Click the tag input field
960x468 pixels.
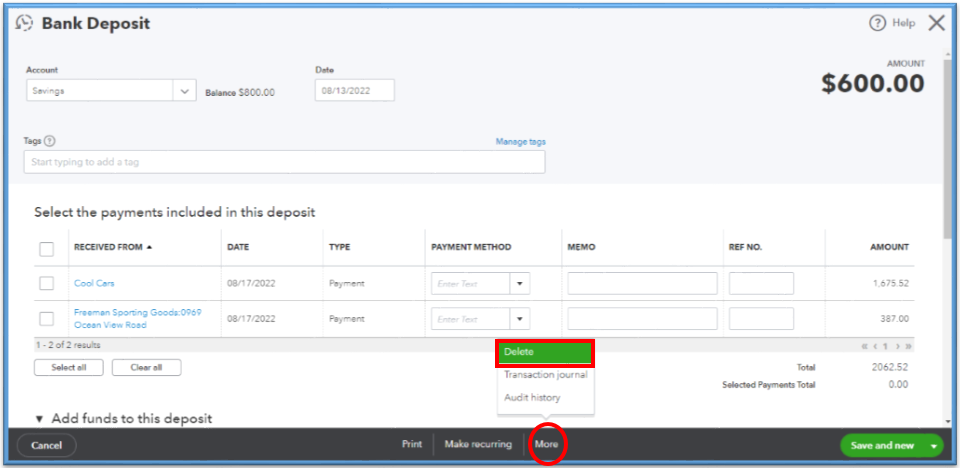(x=284, y=162)
